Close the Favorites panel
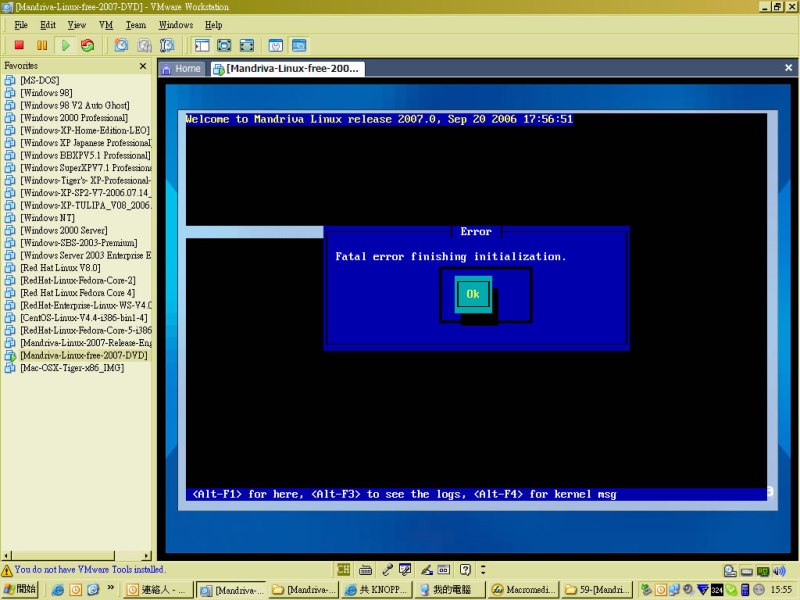This screenshot has width=800, height=600. tap(143, 66)
